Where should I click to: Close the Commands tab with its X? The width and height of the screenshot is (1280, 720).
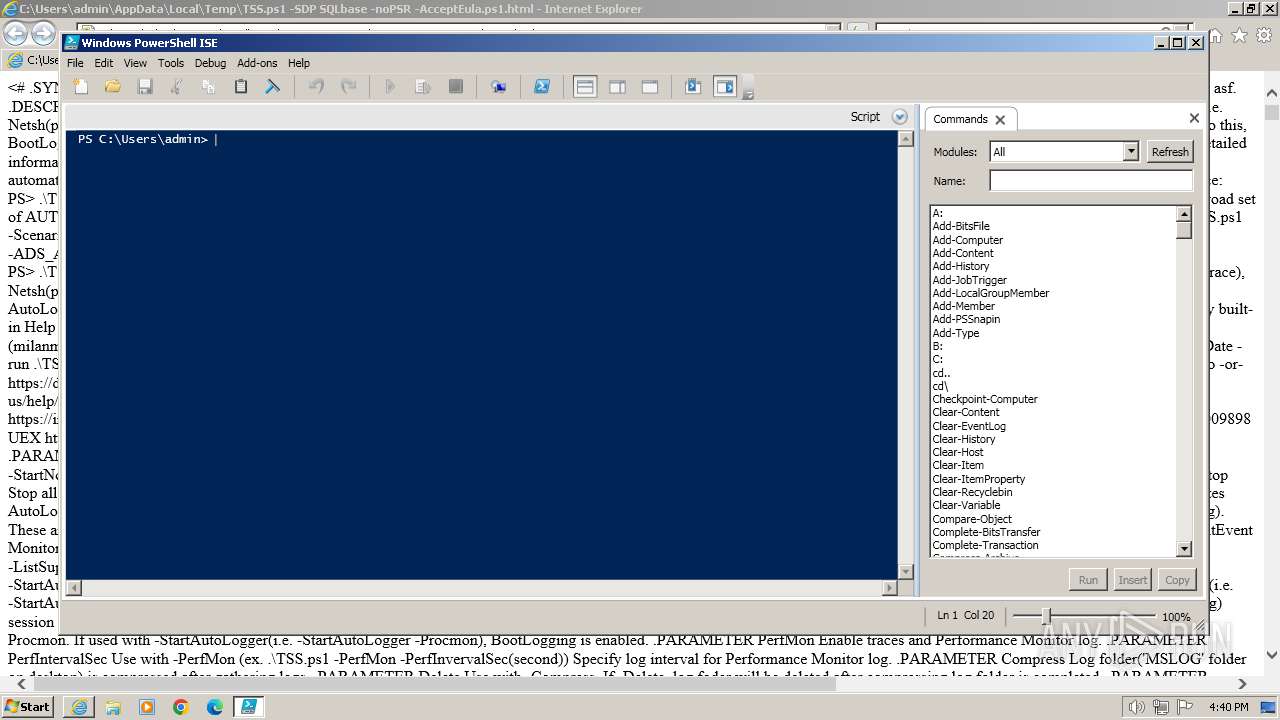click(1000, 119)
